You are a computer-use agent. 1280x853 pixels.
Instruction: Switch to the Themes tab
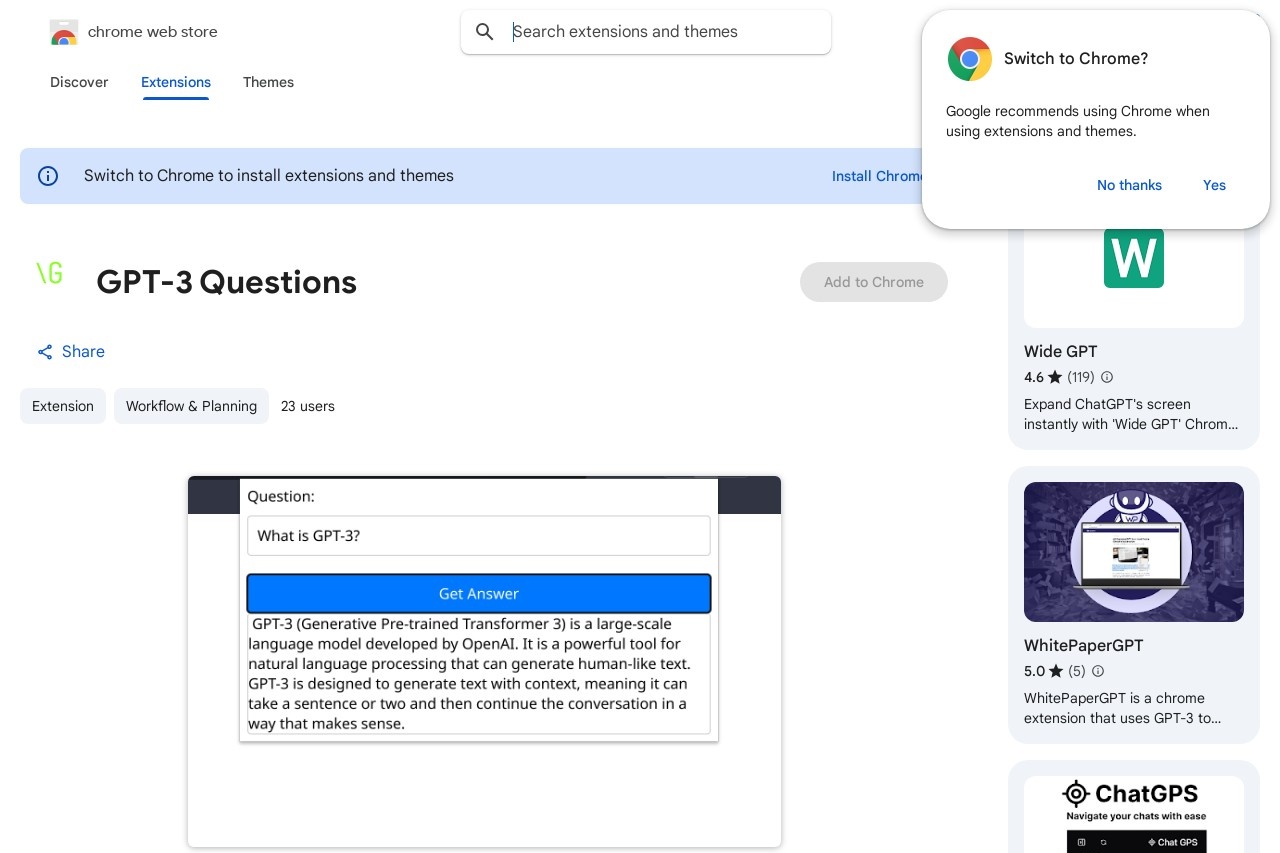click(x=268, y=82)
